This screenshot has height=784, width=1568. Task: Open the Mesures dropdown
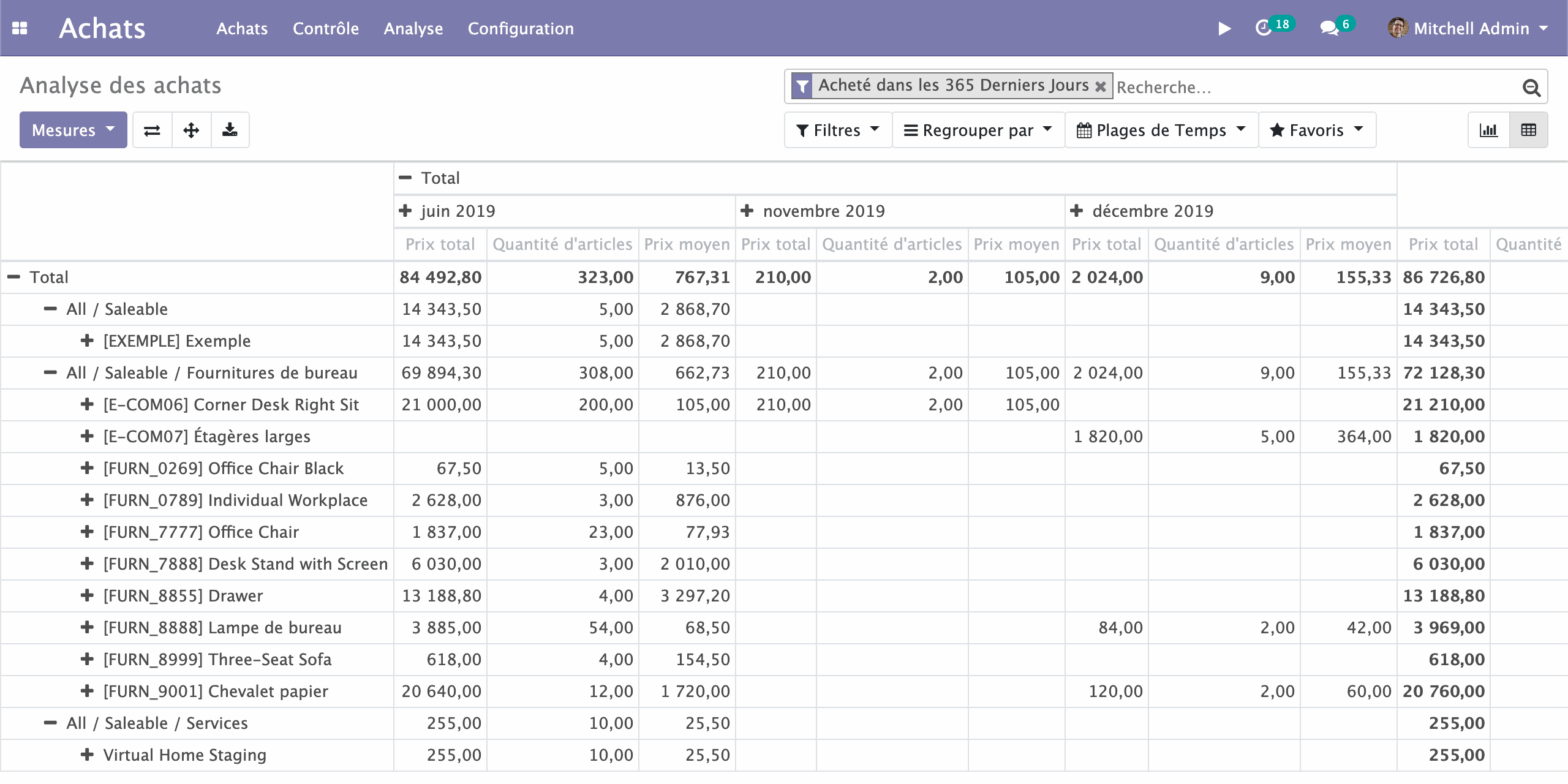coord(73,130)
